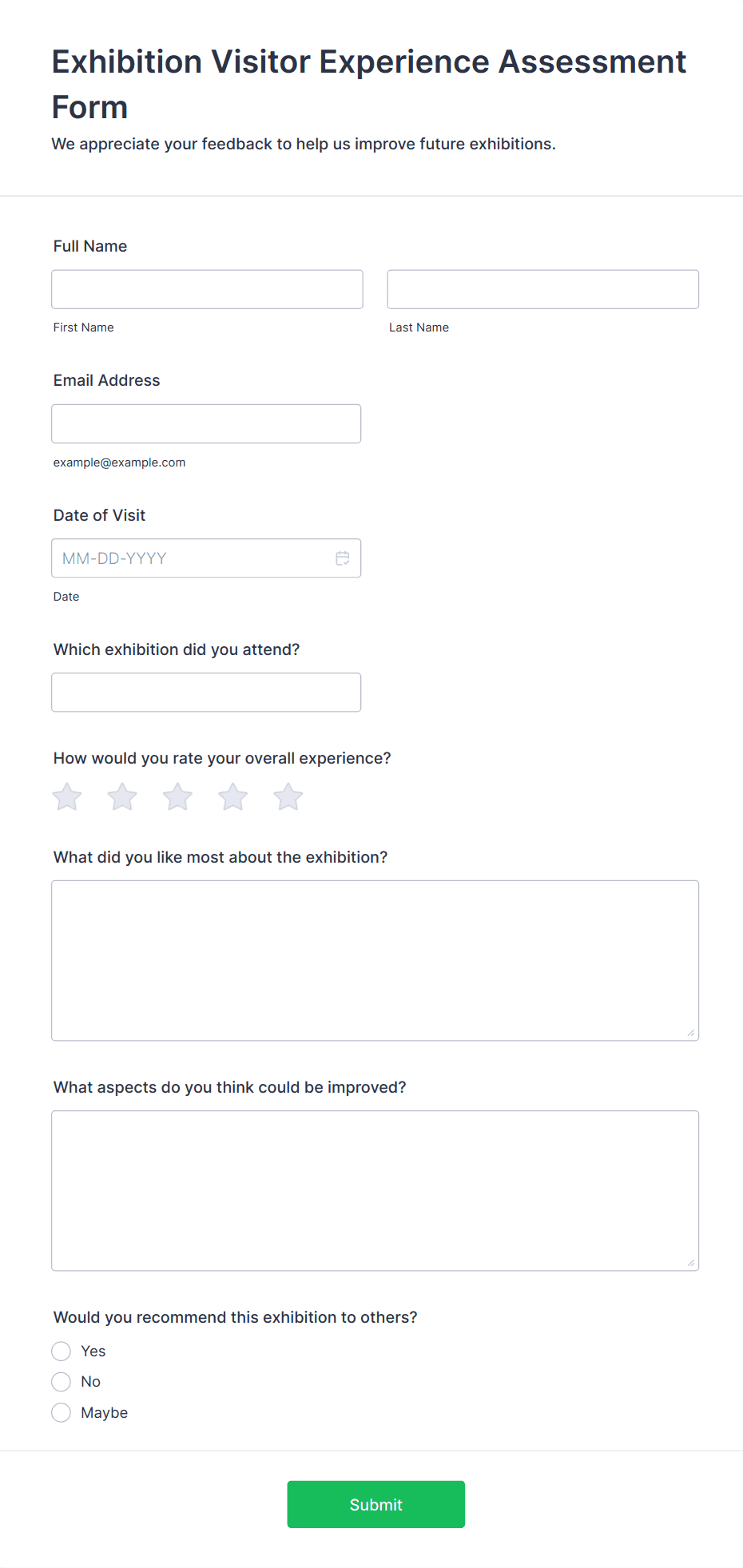
Task: Rate overall experience one star
Action: pos(67,797)
